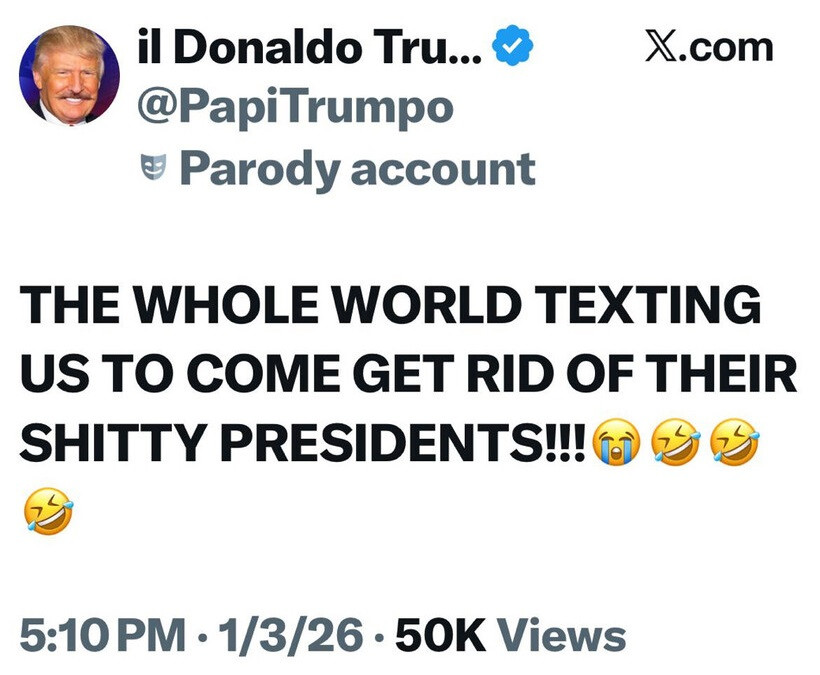Click the Parody account label

coord(356,169)
